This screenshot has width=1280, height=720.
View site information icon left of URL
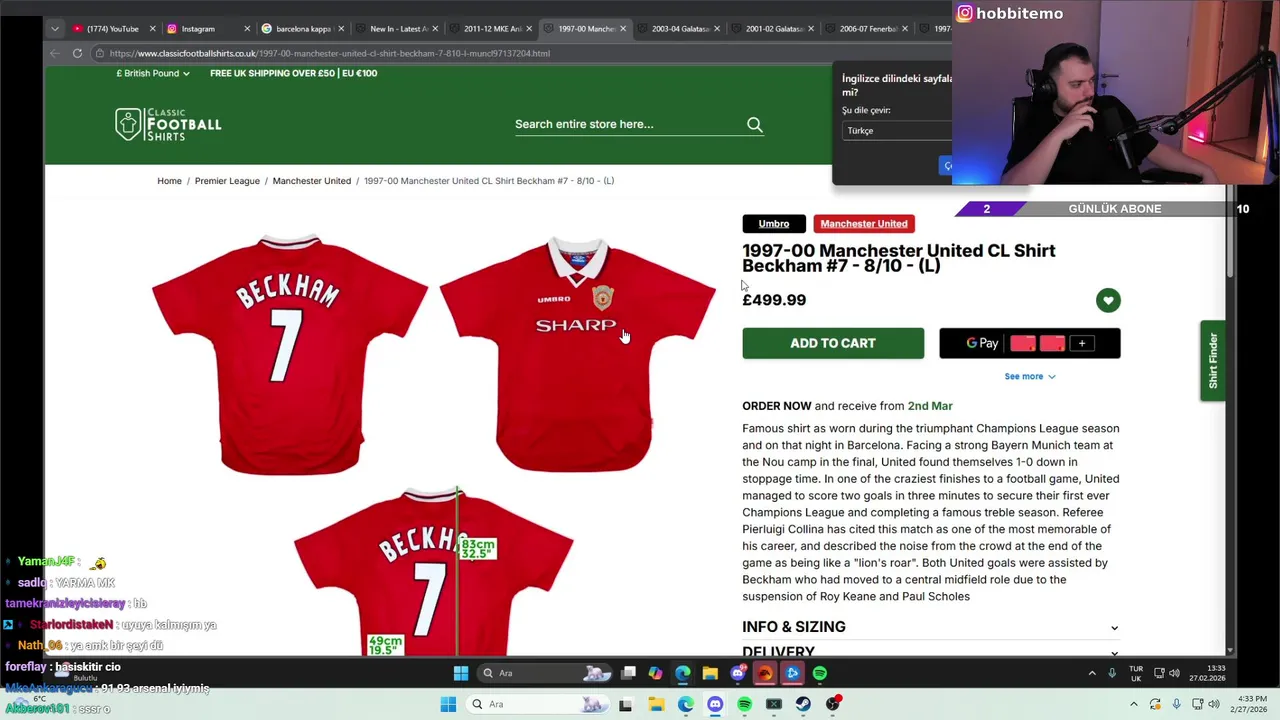[100, 53]
